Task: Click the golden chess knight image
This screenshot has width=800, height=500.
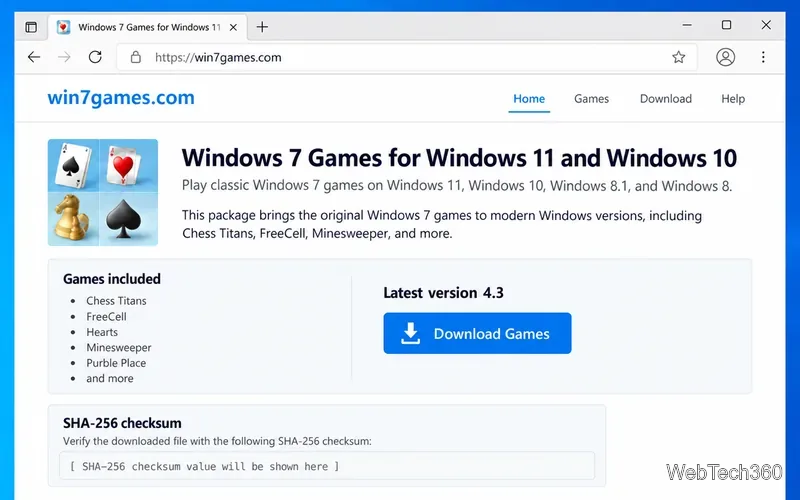Action: point(73,219)
